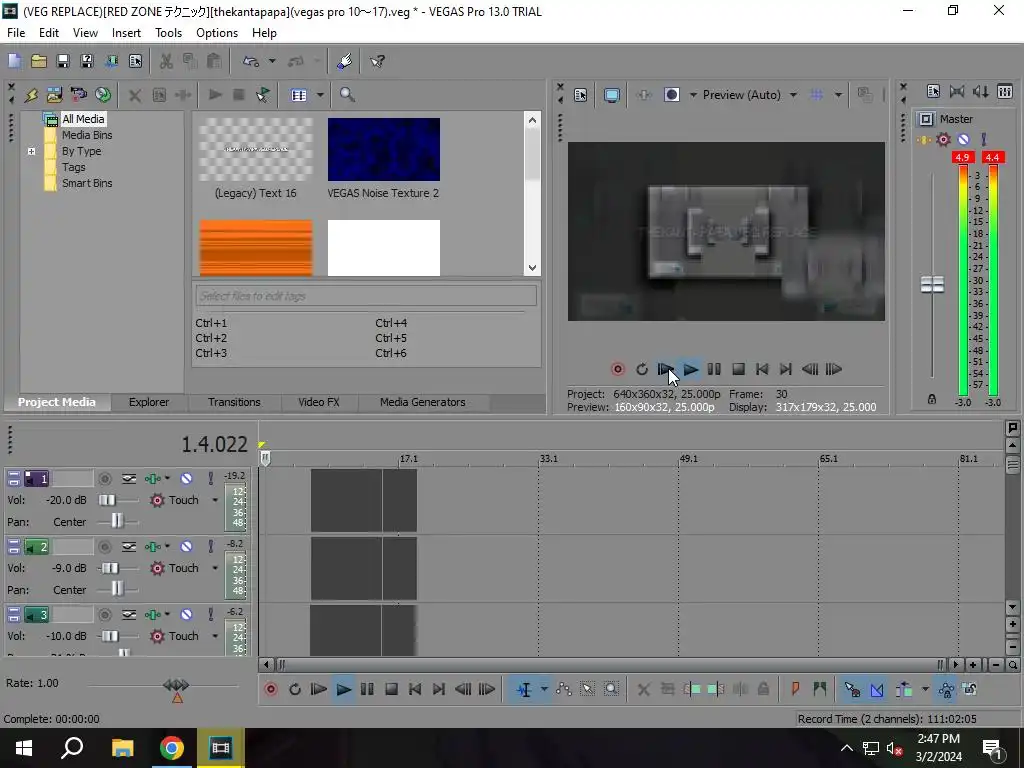Click Record button under the video preview
Viewport: 1024px width, 768px height.
pyautogui.click(x=617, y=369)
